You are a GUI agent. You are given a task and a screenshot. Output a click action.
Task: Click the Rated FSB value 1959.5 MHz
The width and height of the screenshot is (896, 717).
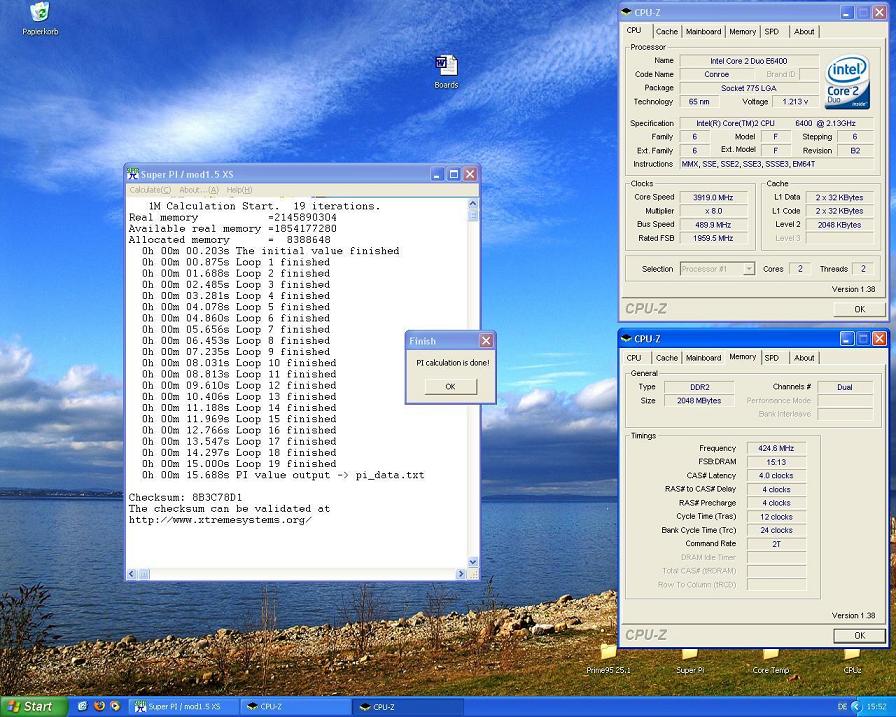[713, 238]
